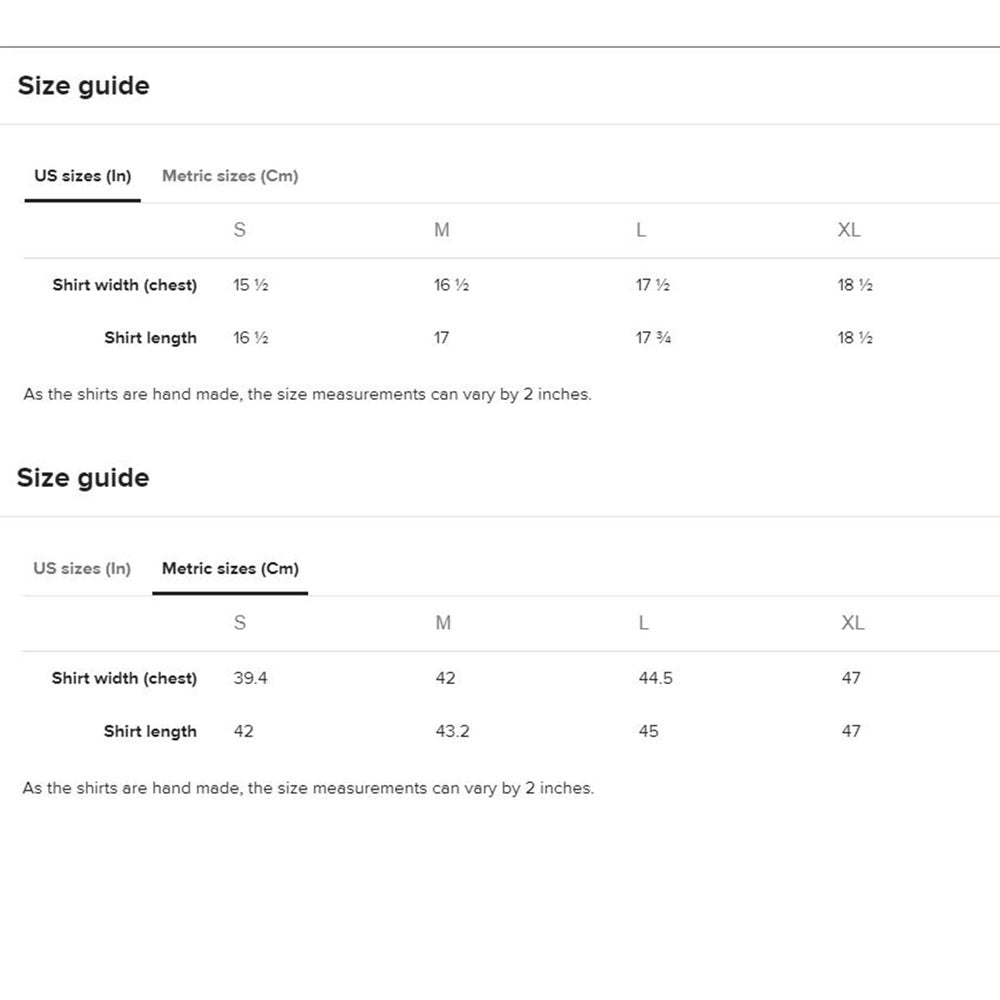
Task: Select the active US sizes (In) tab in the upper size guide
Action: [x=83, y=176]
